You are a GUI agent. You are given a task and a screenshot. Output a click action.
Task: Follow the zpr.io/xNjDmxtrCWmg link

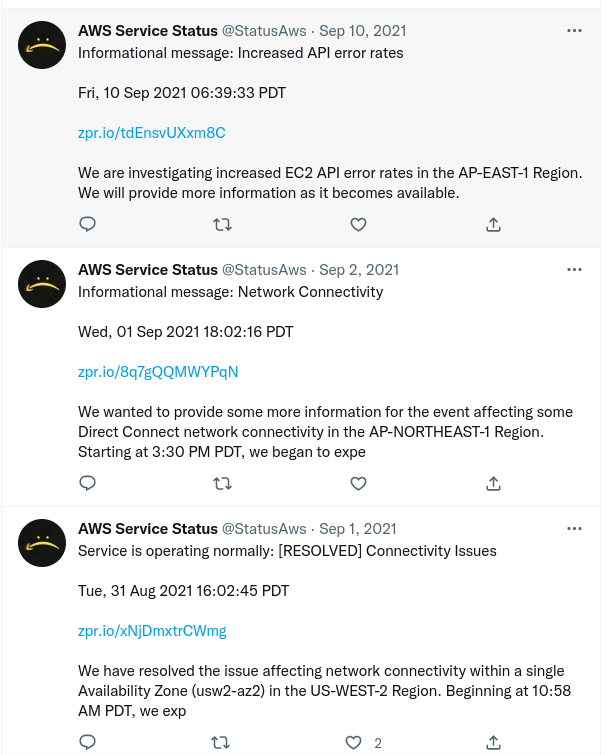152,631
